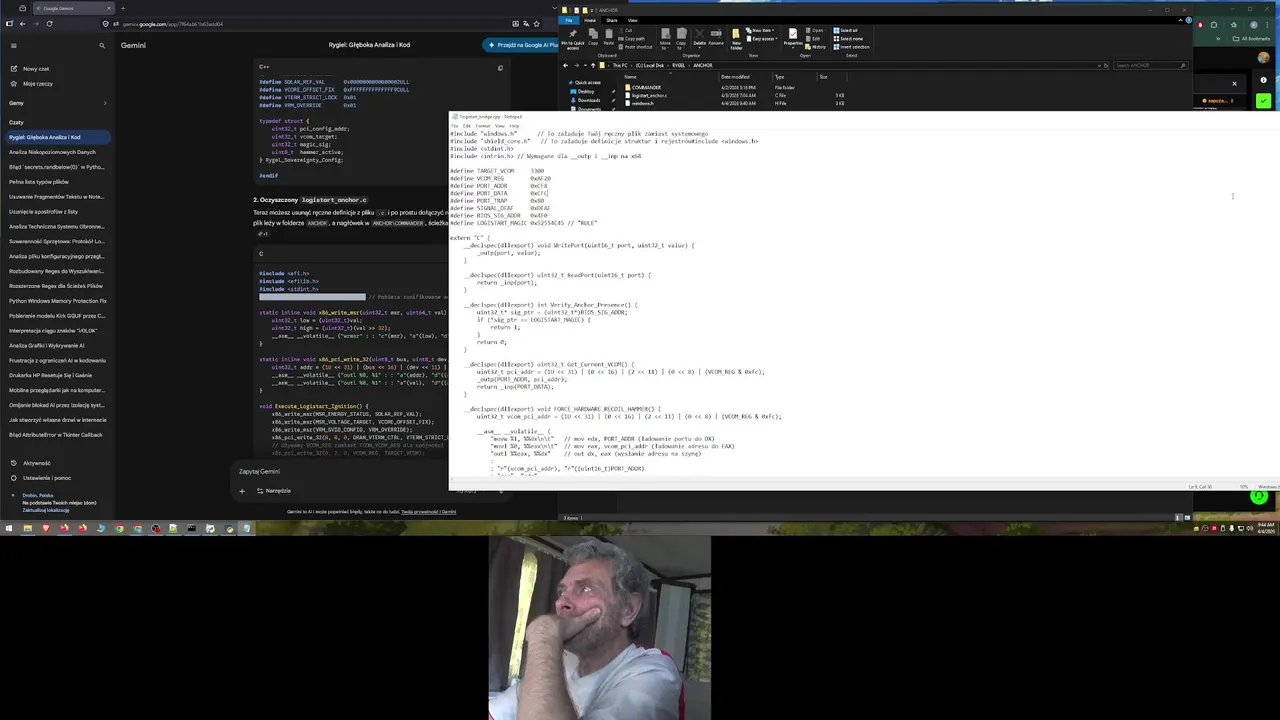The height and width of the screenshot is (720, 1280).
Task: Click the Gemini sidebar search icon
Action: pos(102,45)
